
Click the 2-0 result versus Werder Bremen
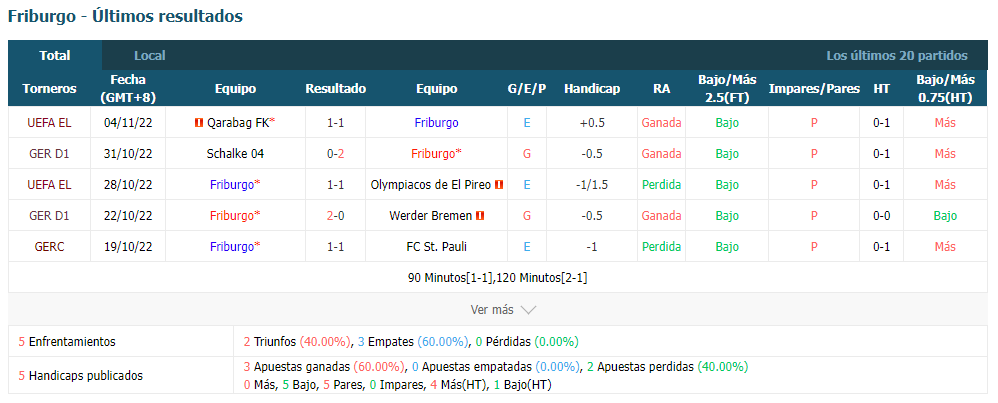[x=335, y=216]
